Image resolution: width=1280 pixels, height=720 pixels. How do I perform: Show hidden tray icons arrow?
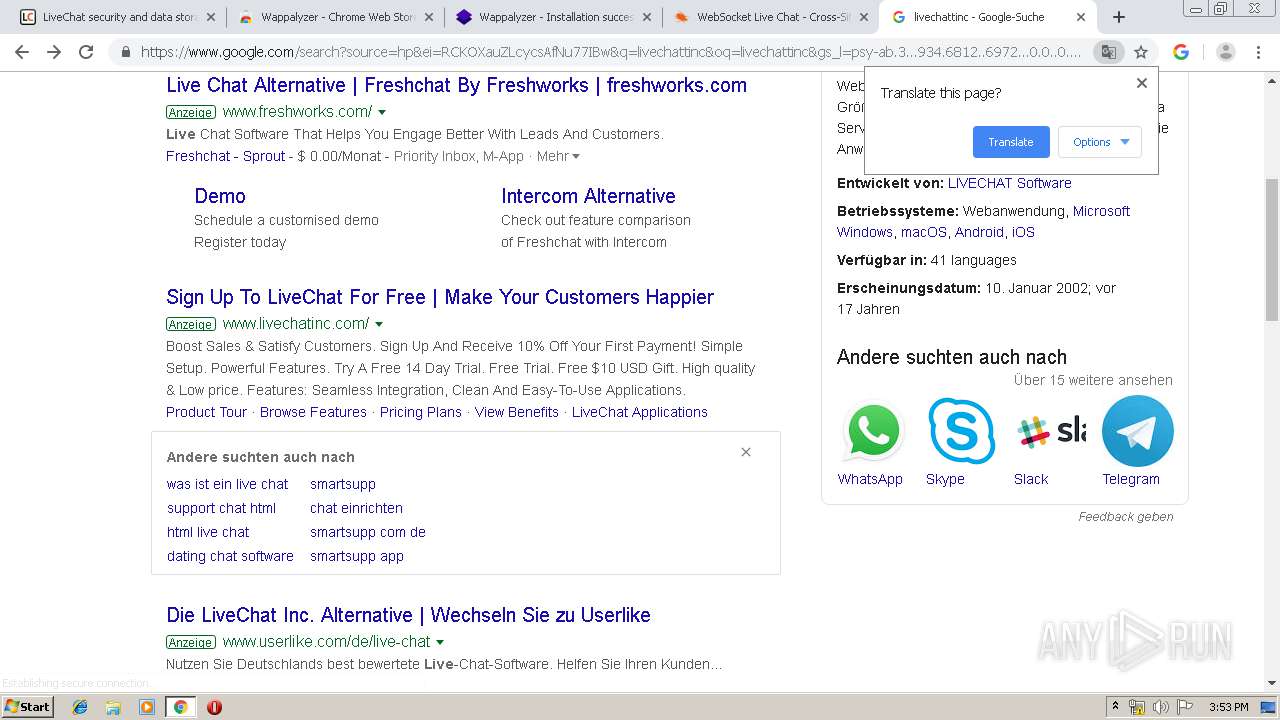coord(1115,706)
